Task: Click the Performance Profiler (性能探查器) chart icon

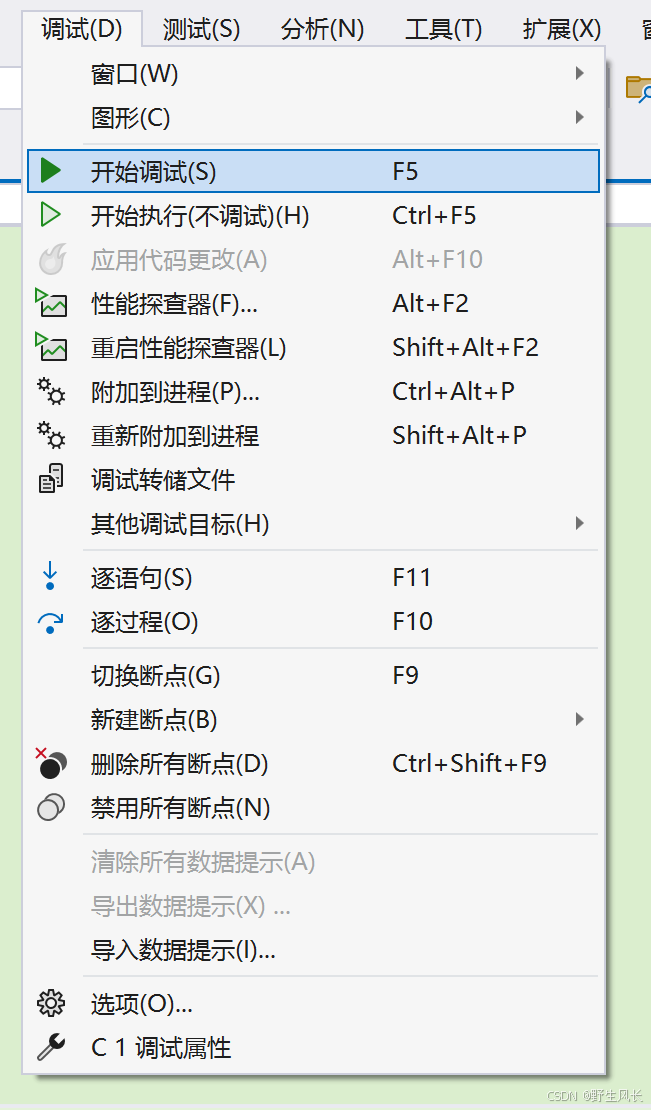Action: 50,303
